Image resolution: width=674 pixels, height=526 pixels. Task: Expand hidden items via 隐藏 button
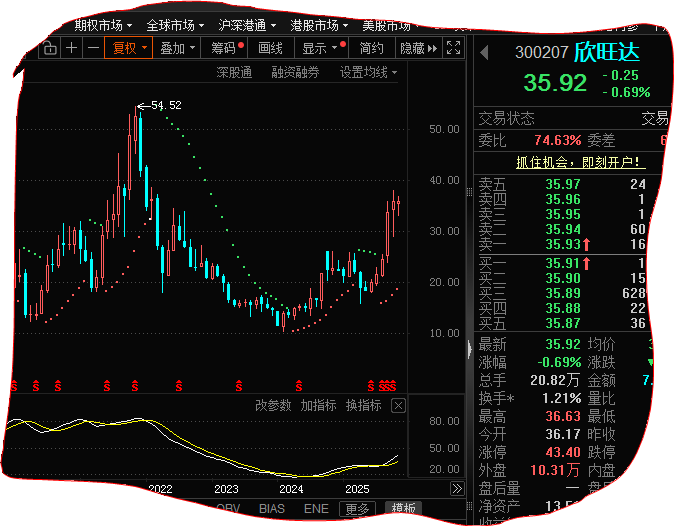point(418,48)
